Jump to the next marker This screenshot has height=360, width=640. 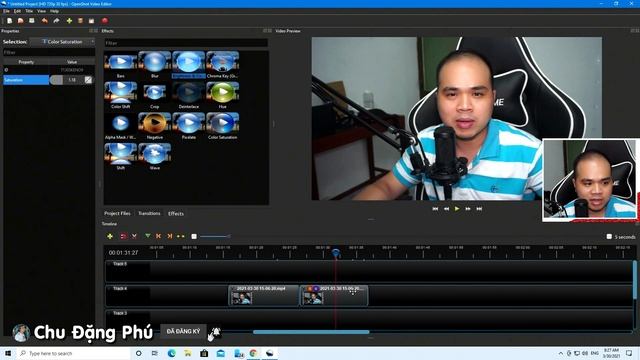click(169, 236)
